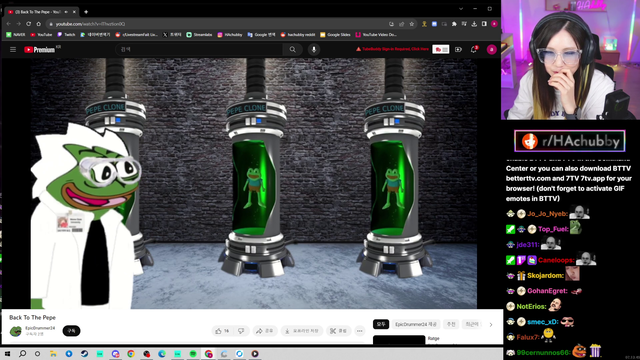Click the TubeBuddy Sign-in Required warning link
Screen dimensions: 640x360
click(392, 49)
